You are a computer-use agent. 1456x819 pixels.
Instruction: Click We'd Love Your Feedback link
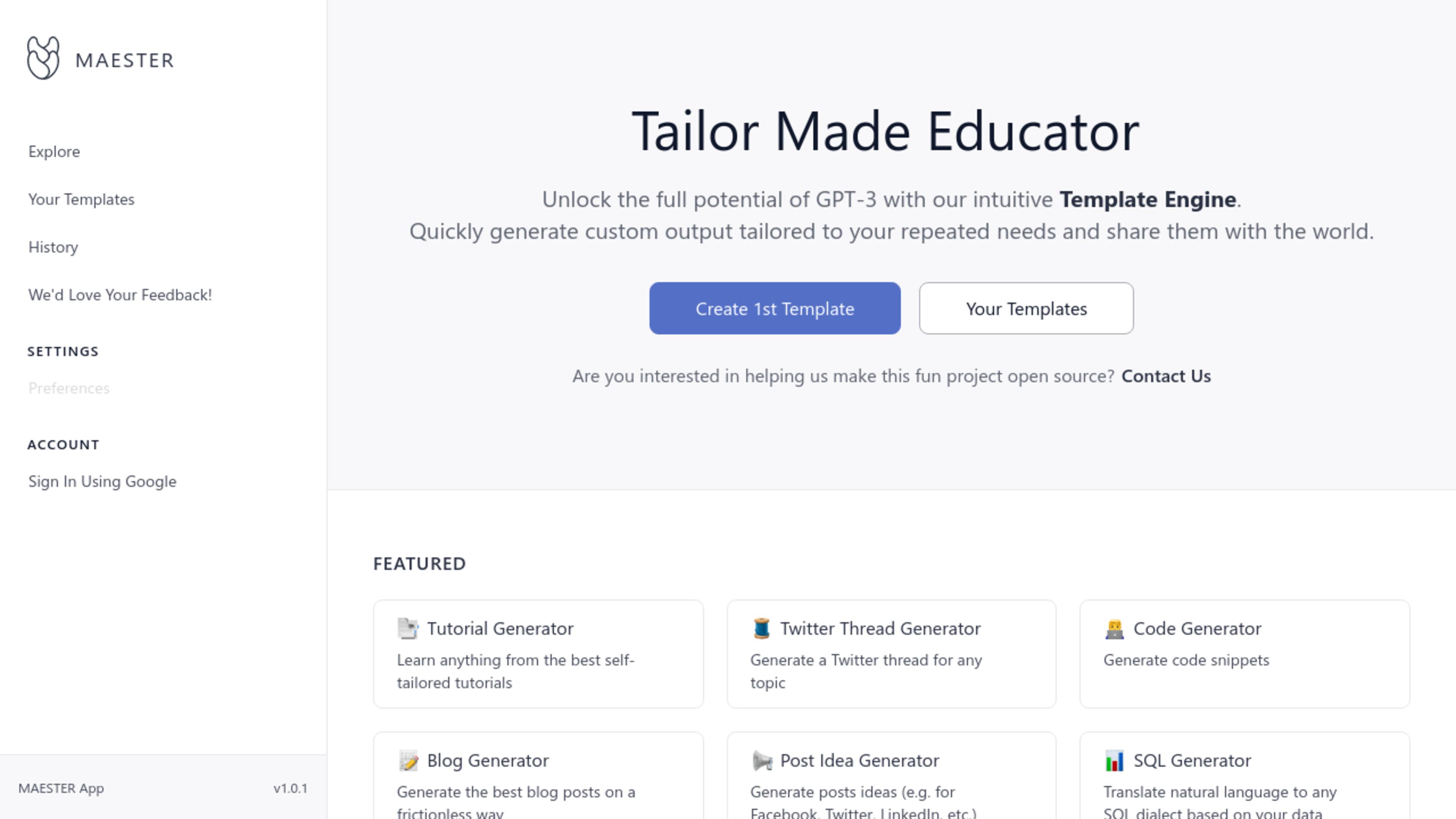(120, 294)
